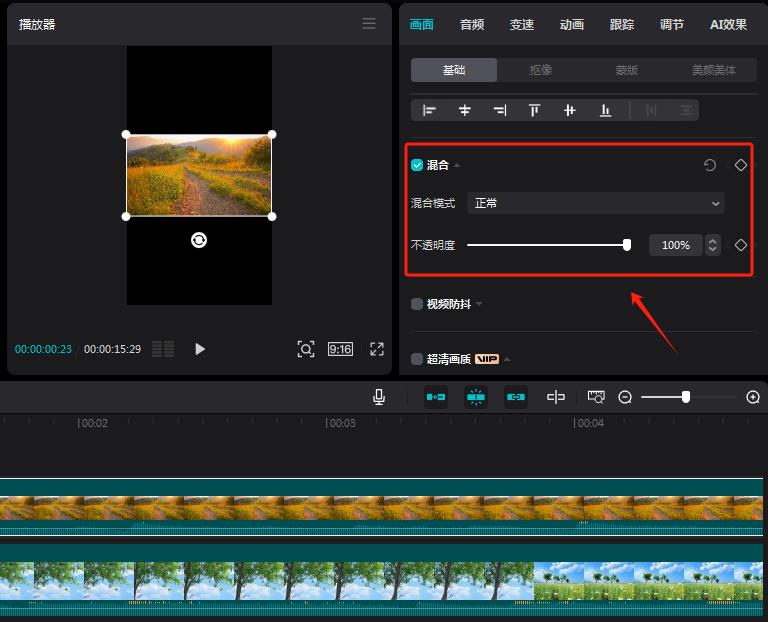768x622 pixels.
Task: Add keyframe diamond next to opacity
Action: point(741,245)
